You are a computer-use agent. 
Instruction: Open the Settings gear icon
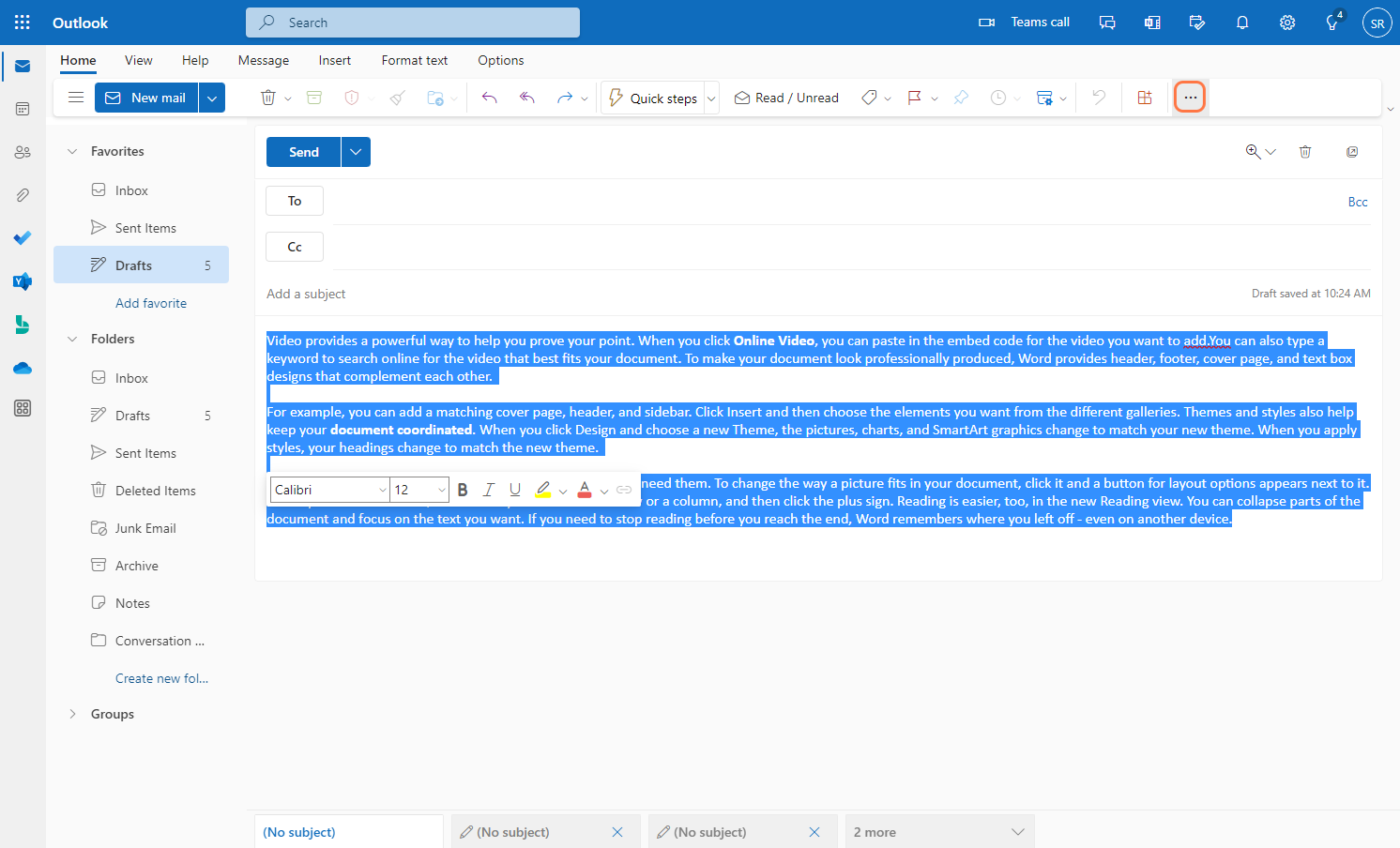click(x=1287, y=23)
